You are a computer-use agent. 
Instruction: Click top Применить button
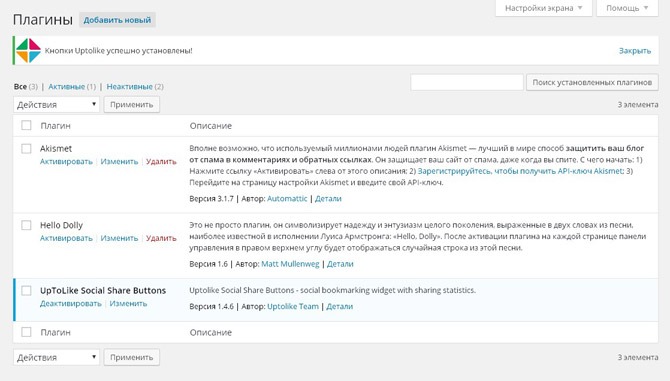tap(132, 105)
